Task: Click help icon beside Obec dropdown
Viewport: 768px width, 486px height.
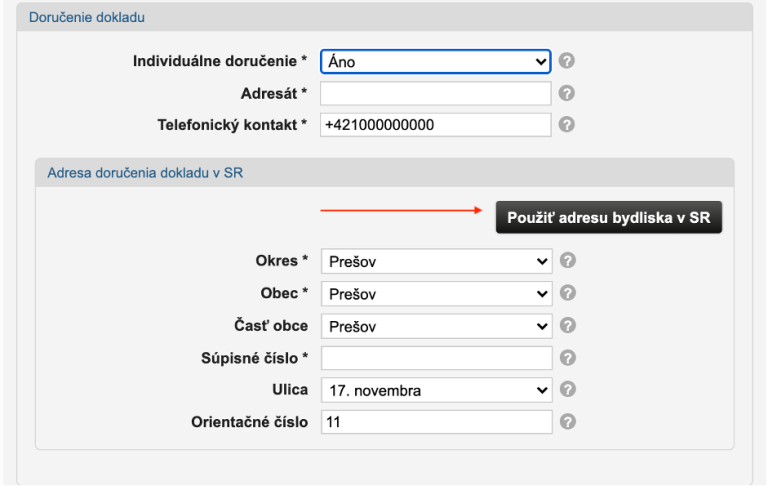Action: pos(568,293)
